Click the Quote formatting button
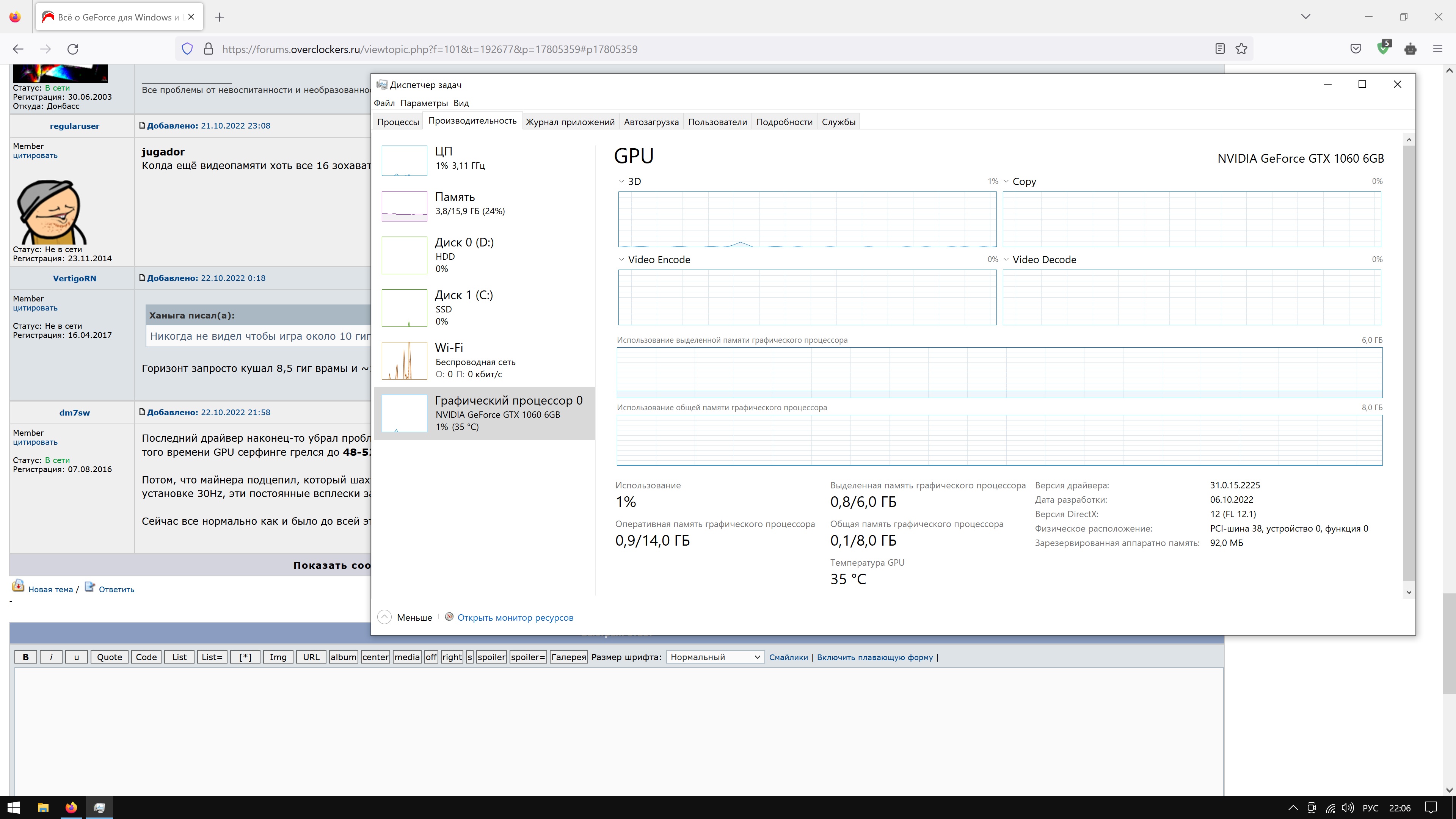Screen dimensions: 1456x819 (x=109, y=657)
